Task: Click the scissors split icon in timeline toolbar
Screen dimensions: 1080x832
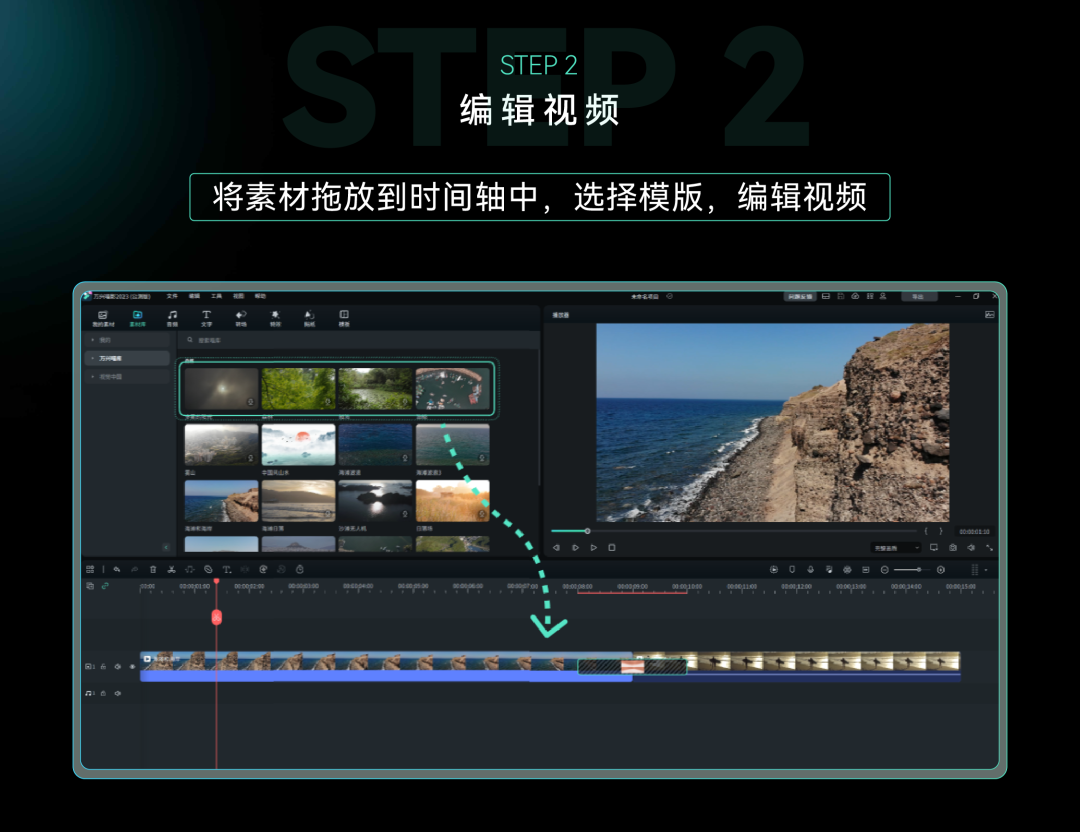Action: (171, 569)
